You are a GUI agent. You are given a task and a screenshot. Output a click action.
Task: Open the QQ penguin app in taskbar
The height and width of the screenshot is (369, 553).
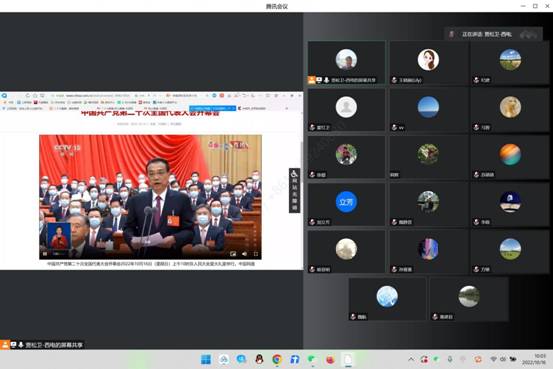click(259, 359)
